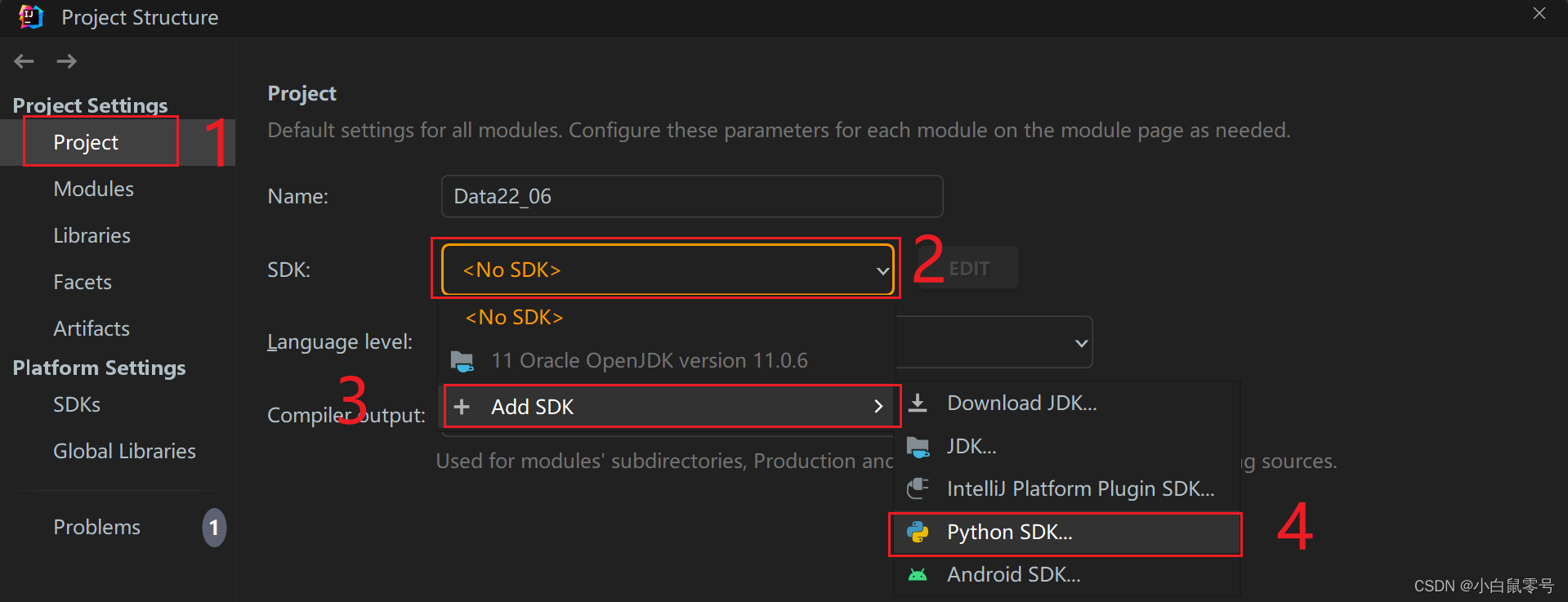Viewport: 1568px width, 602px height.
Task: Open the Language level dropdown chevron
Action: tap(1081, 343)
